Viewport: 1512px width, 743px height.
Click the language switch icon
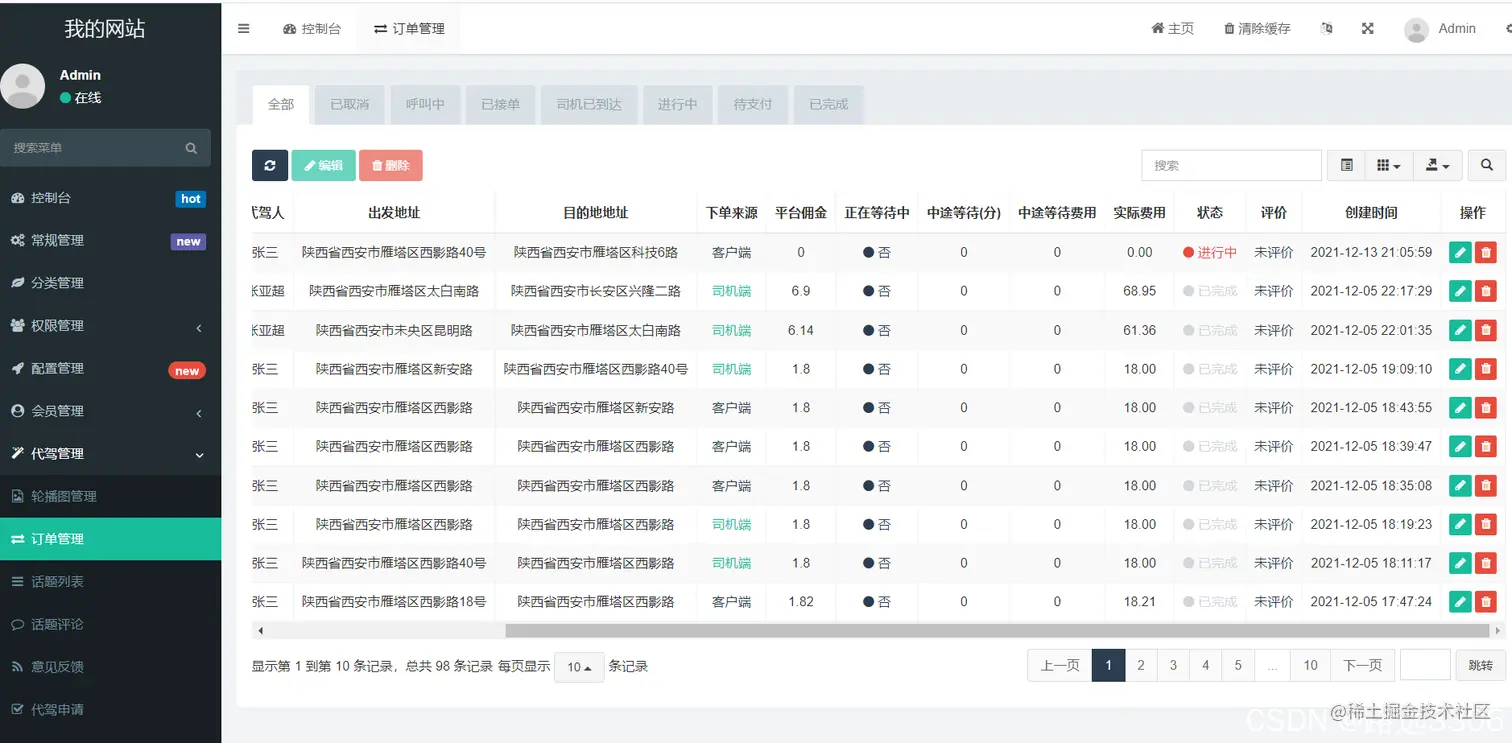point(1327,29)
